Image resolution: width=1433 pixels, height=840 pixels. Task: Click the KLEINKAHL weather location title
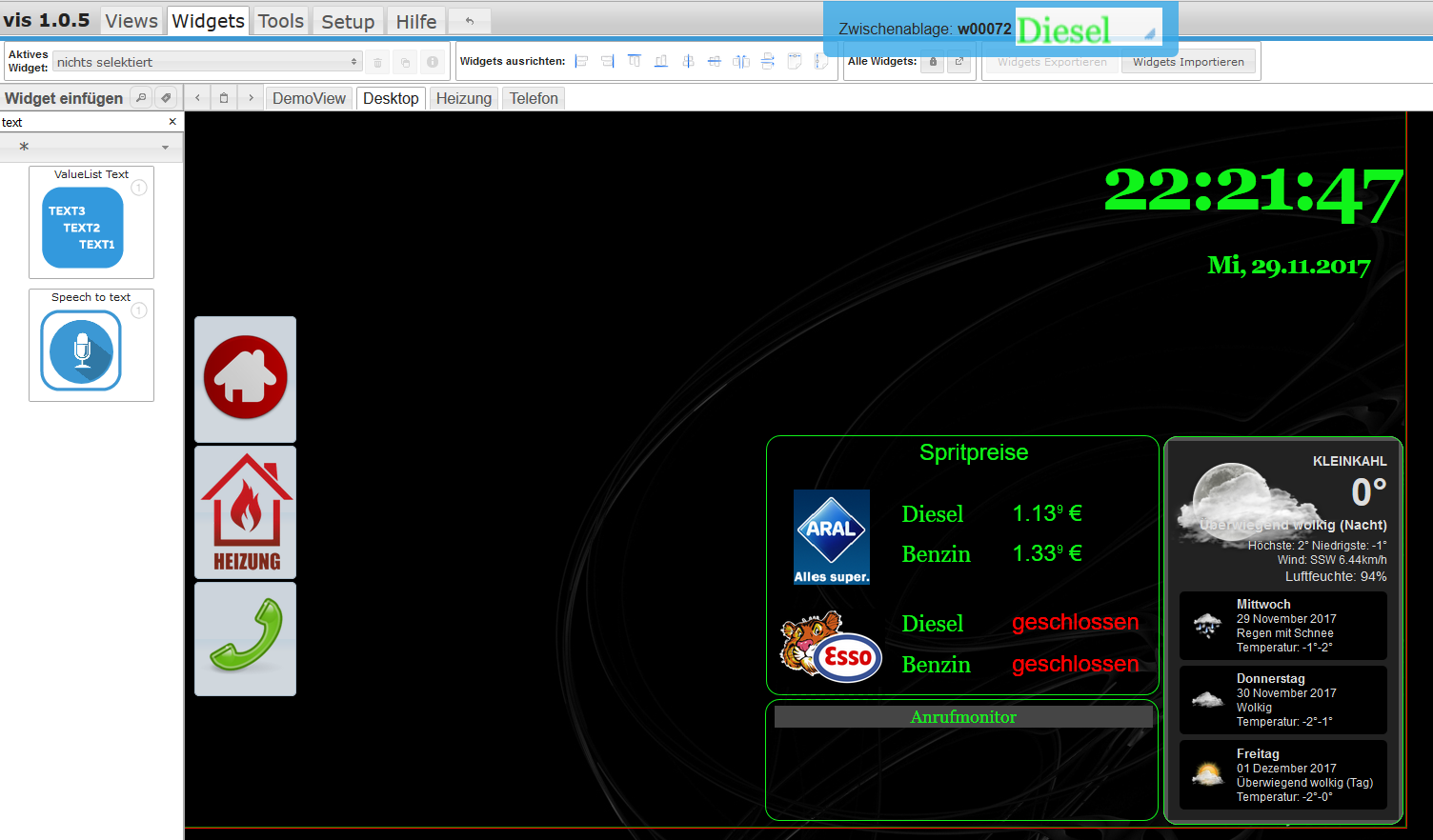click(1350, 461)
